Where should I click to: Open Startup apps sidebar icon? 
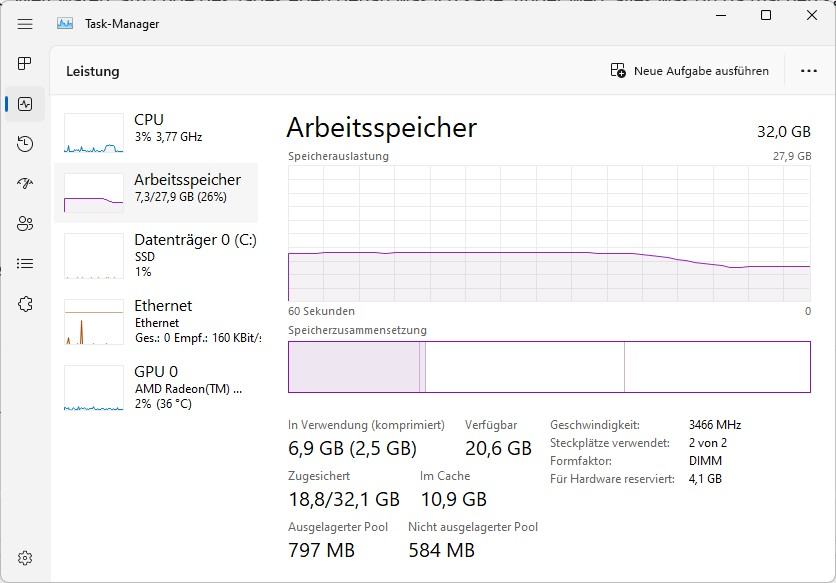click(x=25, y=183)
